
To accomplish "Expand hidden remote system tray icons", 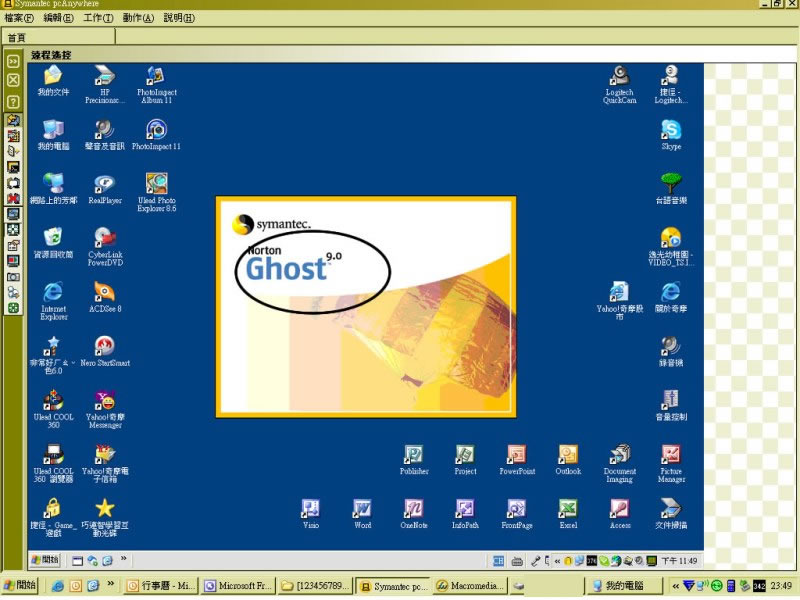I will (557, 561).
